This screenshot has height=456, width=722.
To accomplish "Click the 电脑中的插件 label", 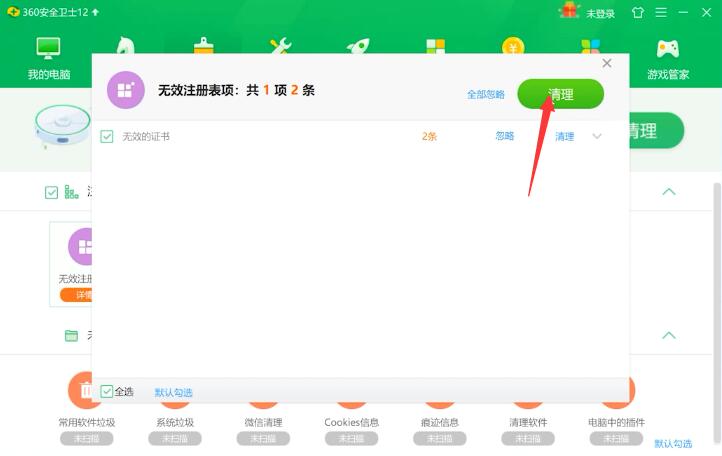I will pyautogui.click(x=616, y=422).
